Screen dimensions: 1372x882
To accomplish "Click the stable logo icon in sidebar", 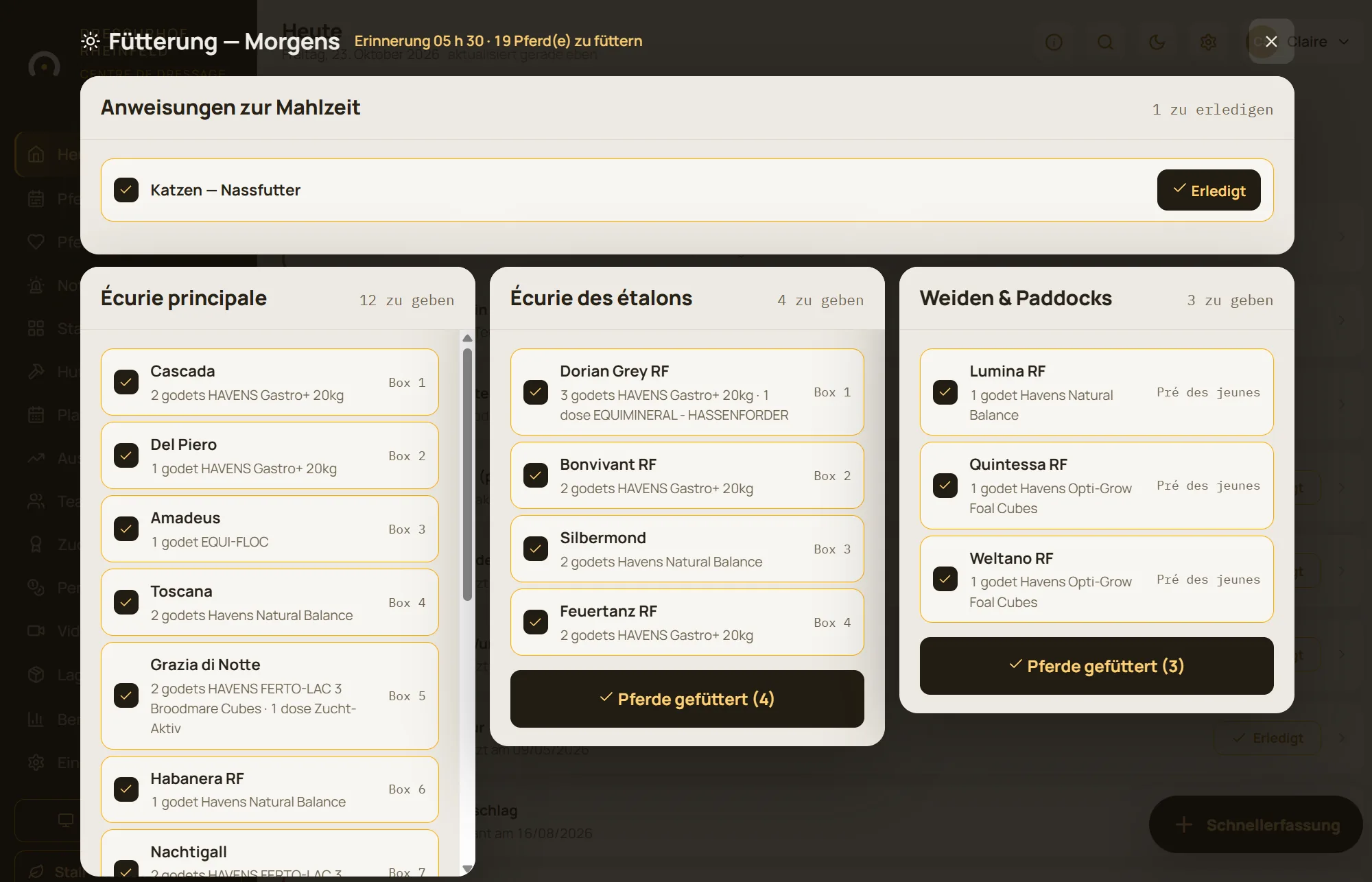I will [44, 65].
